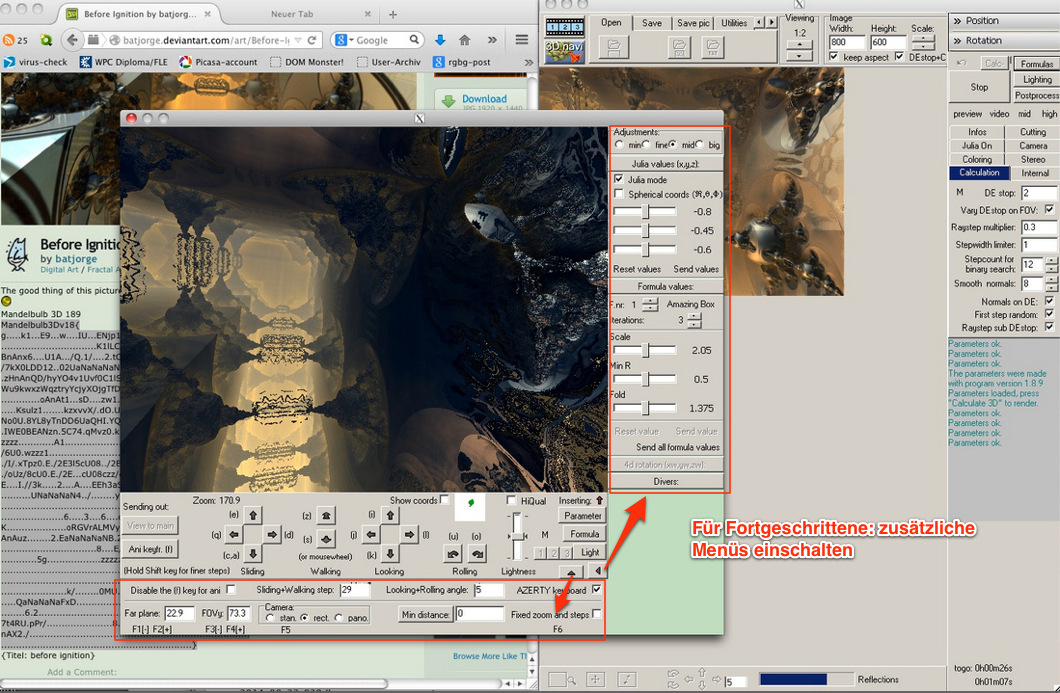Select the 'fine' adjustments radio button
1060x693 pixels.
point(646,145)
